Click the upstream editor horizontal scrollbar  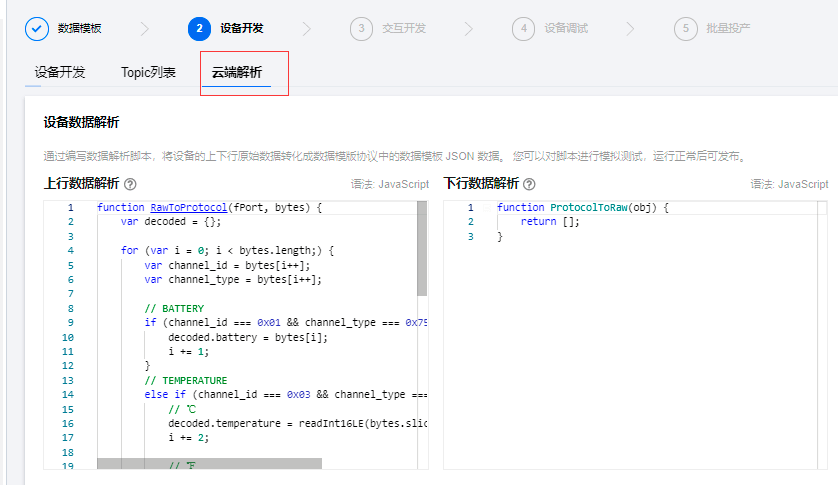[x=209, y=464]
